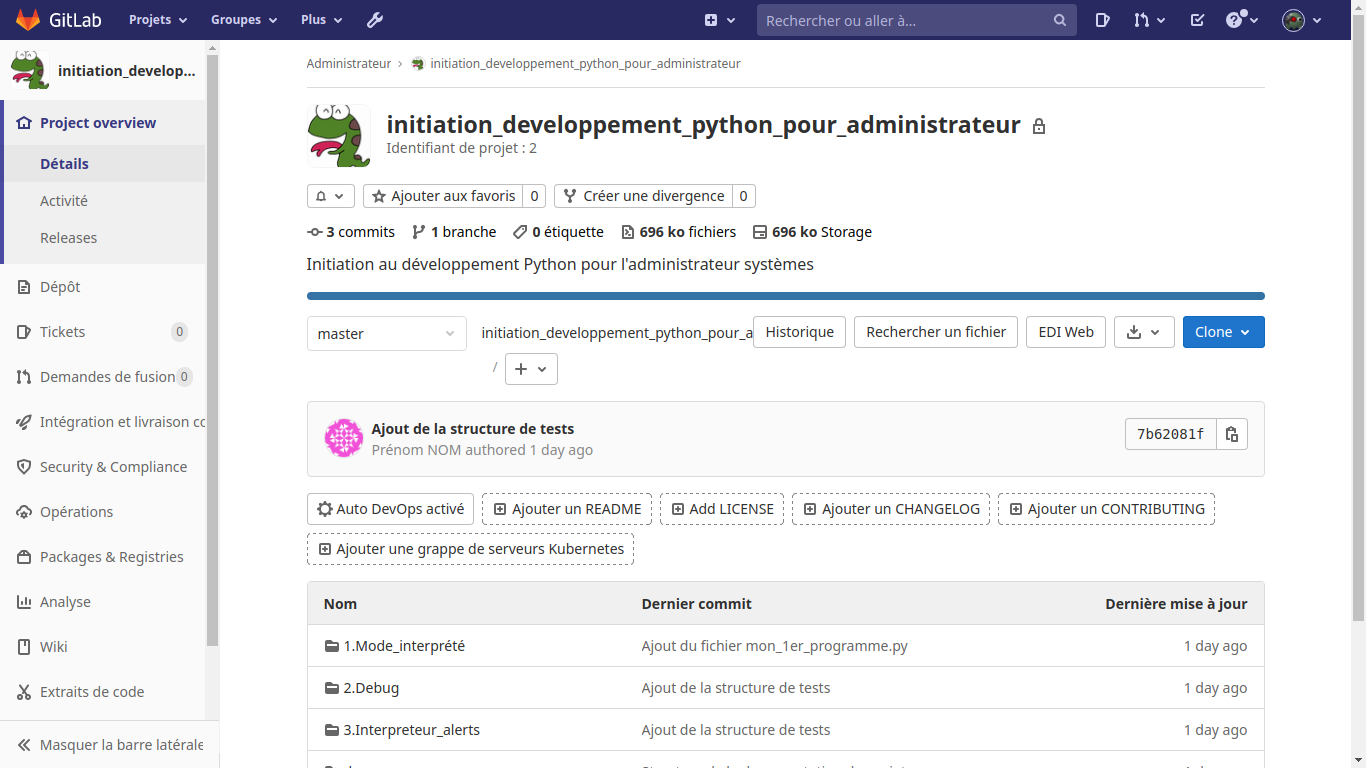Star project with Ajouter aux favoris
1366x768 pixels.
pos(443,196)
